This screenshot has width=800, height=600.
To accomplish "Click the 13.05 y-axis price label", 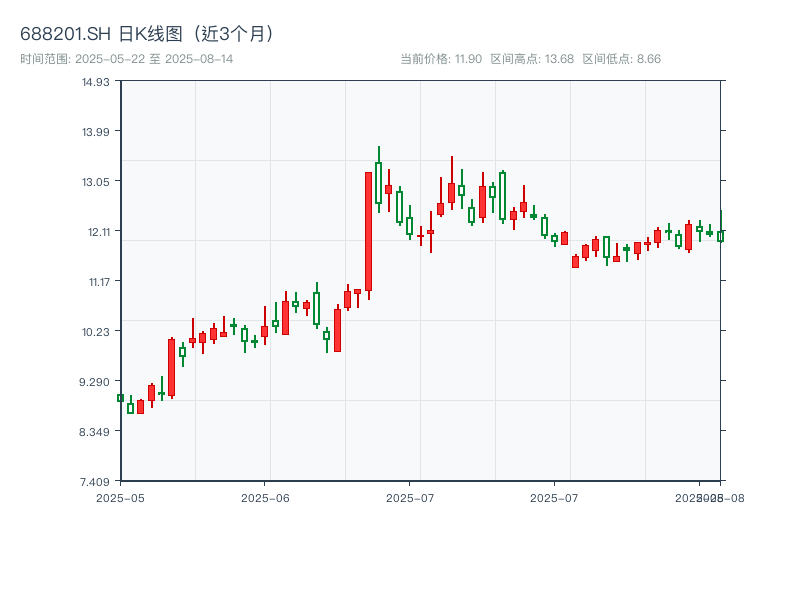I will pos(95,182).
